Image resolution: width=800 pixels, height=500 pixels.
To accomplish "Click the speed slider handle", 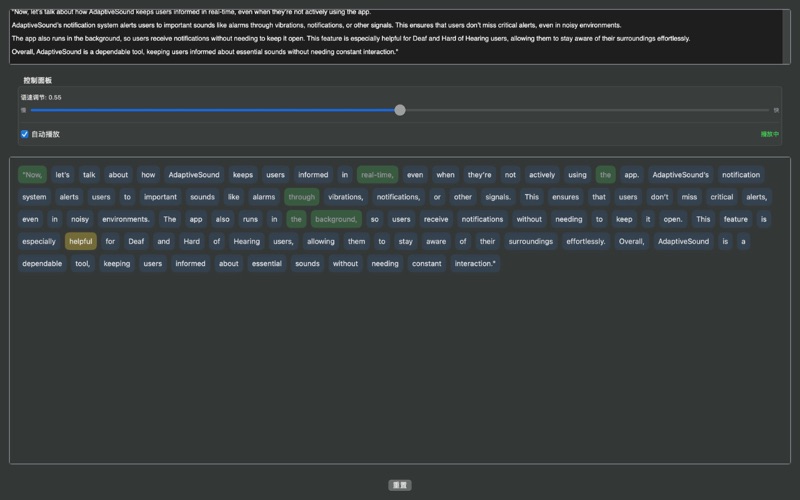I will tap(400, 110).
